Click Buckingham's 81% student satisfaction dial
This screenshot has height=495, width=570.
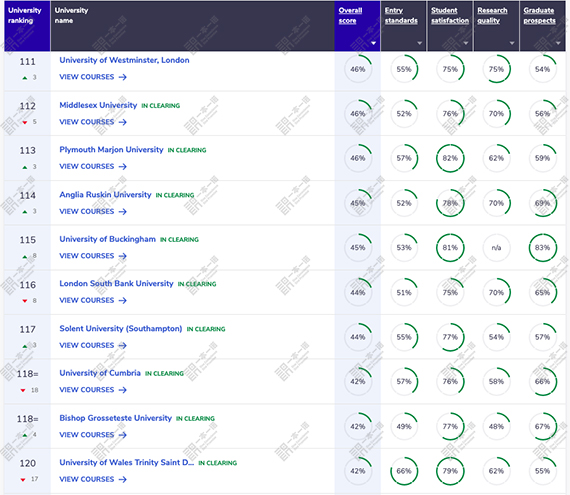point(450,248)
